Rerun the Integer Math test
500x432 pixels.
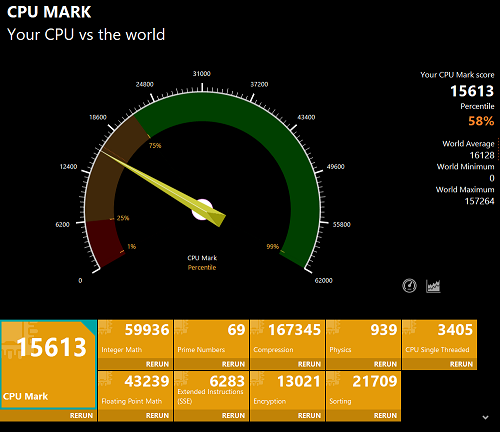click(x=157, y=364)
